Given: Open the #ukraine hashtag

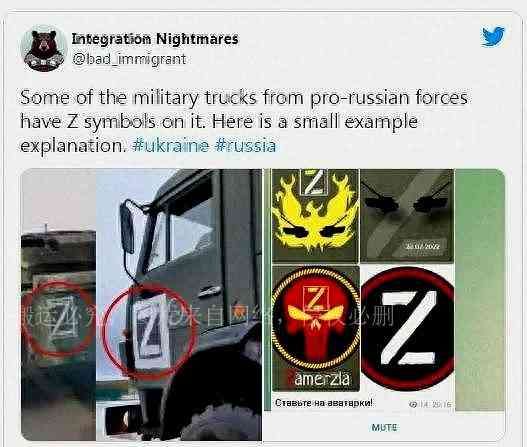Looking at the screenshot, I should [x=171, y=146].
